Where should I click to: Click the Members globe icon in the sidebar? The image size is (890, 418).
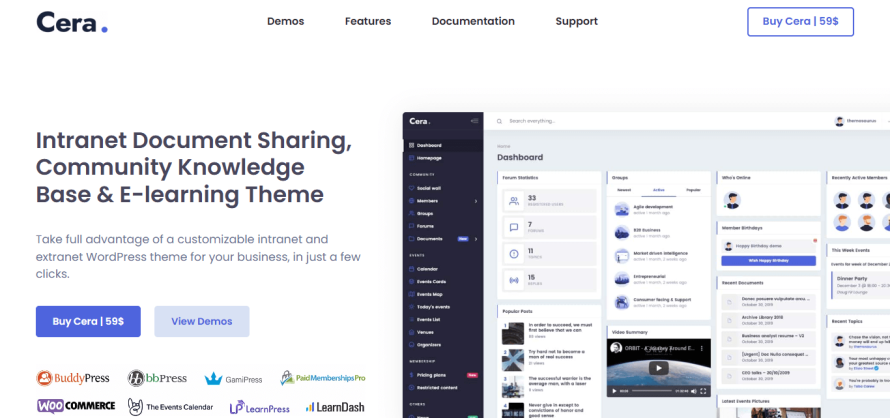(x=412, y=201)
